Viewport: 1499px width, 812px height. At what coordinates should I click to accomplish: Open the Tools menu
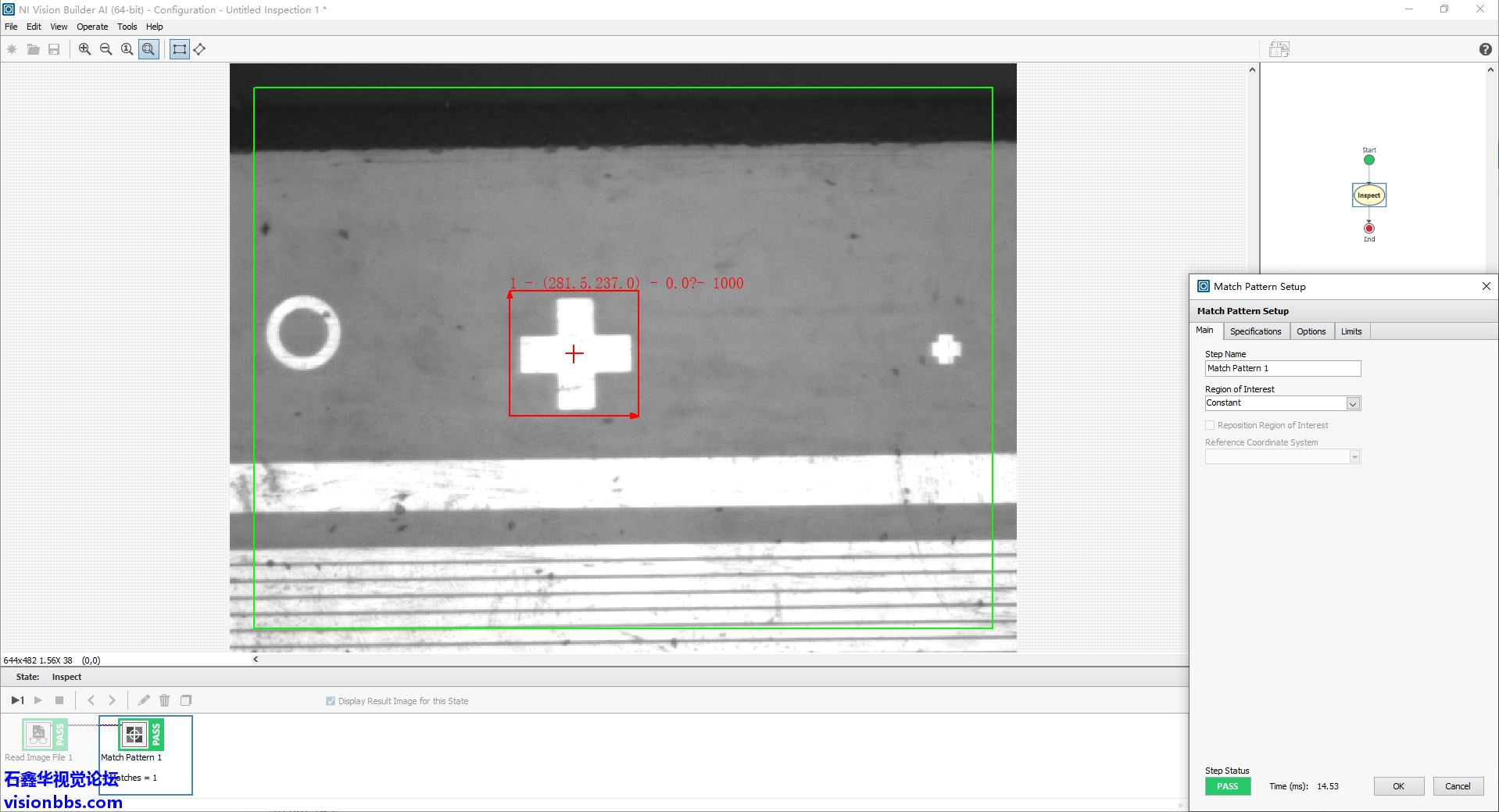[x=127, y=27]
